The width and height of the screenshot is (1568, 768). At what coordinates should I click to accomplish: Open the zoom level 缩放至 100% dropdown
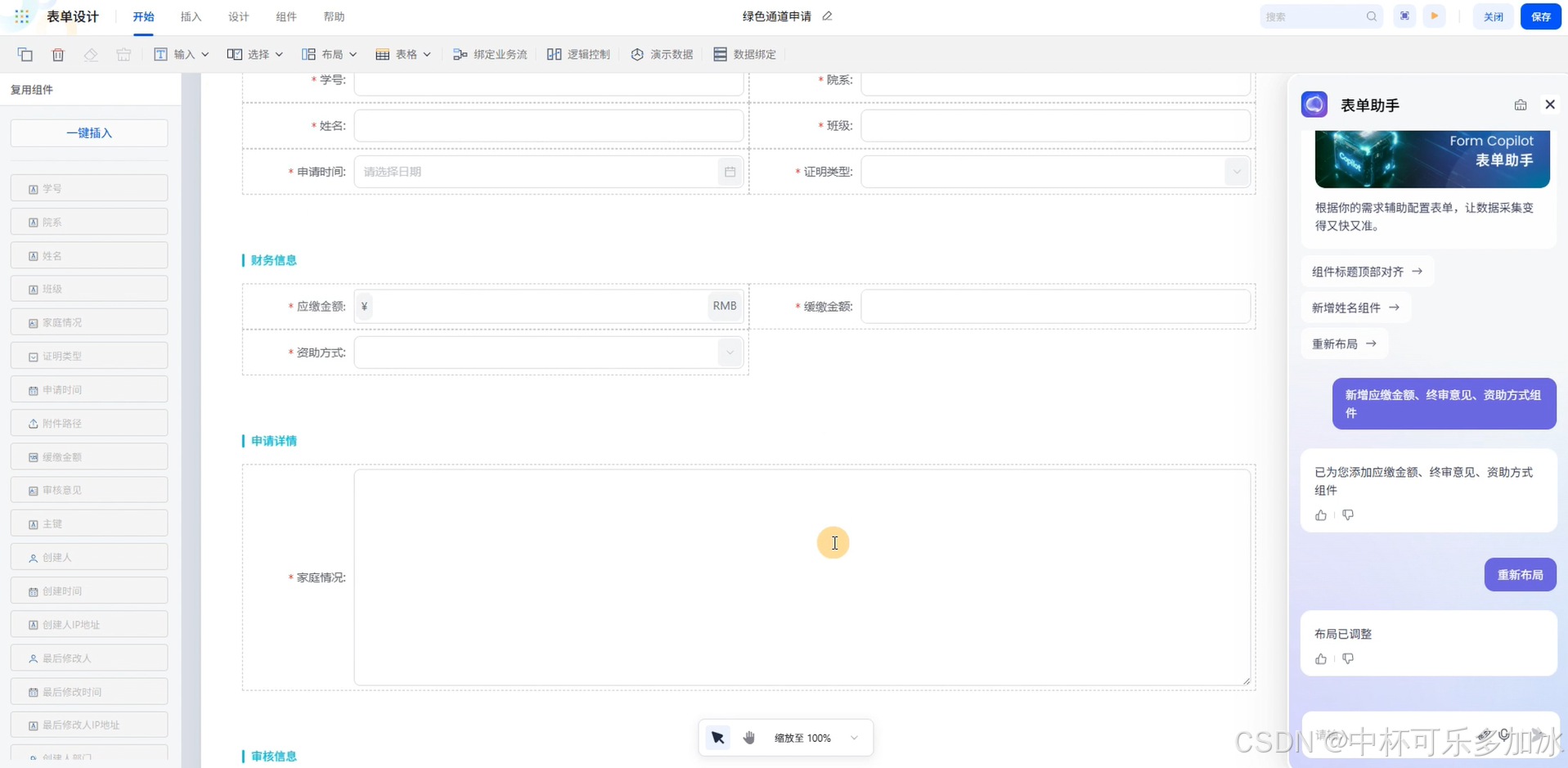point(816,738)
